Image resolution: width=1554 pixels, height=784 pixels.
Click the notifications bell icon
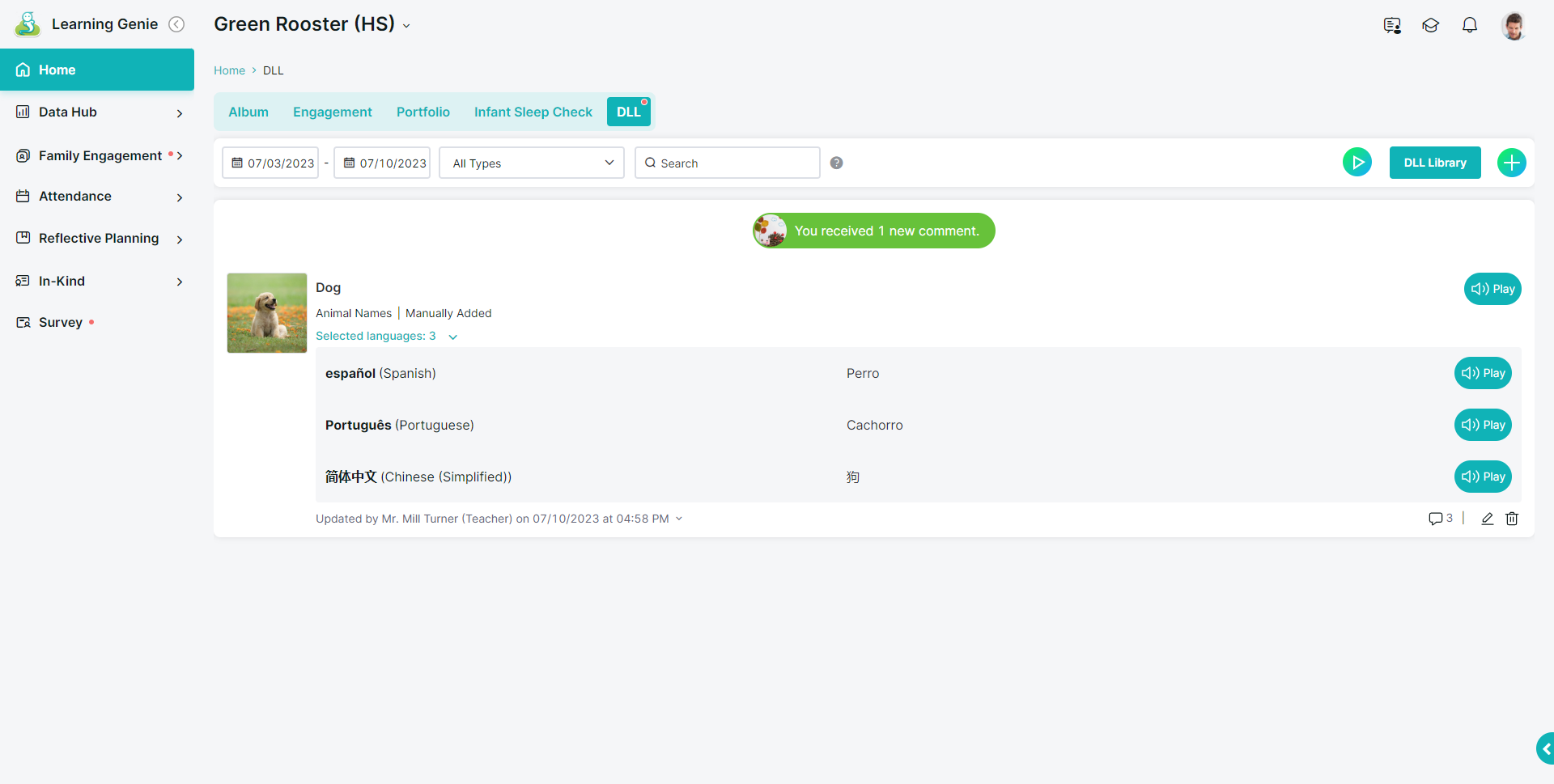coord(1469,25)
